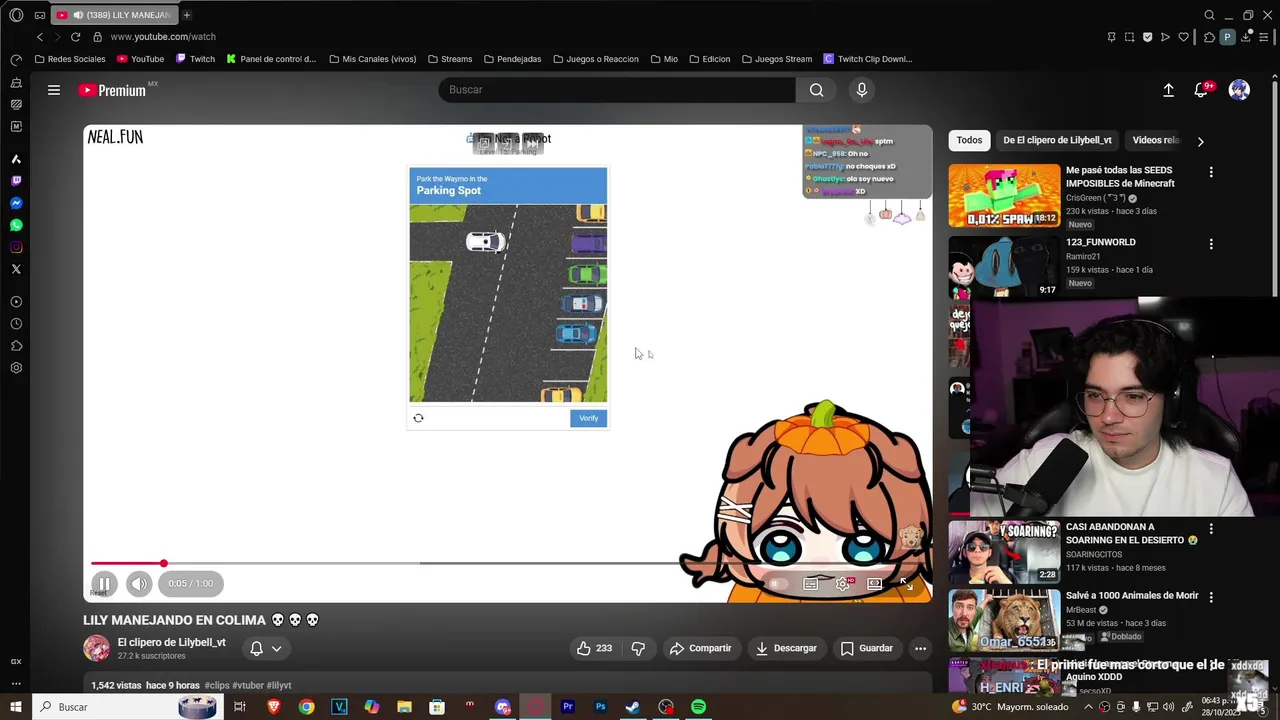Click the Descargar download button
The width and height of the screenshot is (1280, 720).
(786, 648)
